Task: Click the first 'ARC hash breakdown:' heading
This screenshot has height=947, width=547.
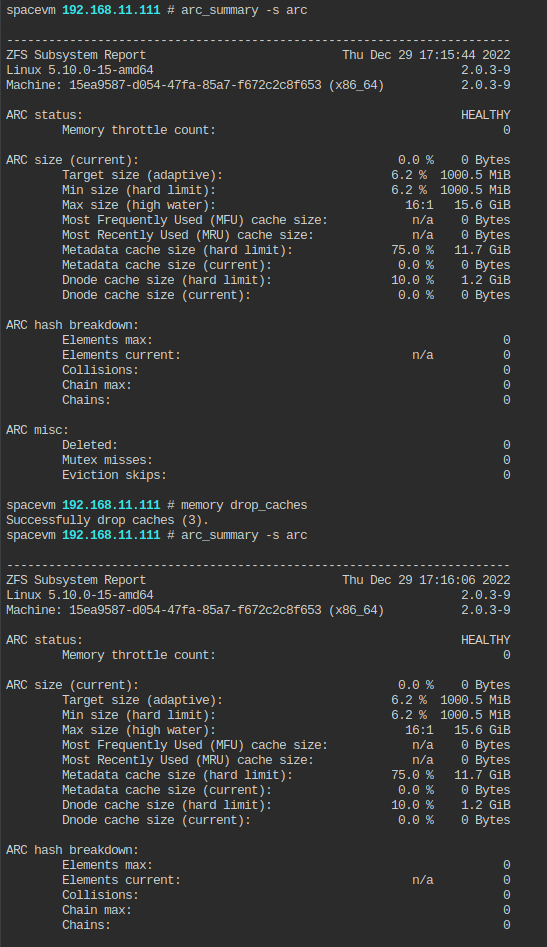Action: (72, 325)
